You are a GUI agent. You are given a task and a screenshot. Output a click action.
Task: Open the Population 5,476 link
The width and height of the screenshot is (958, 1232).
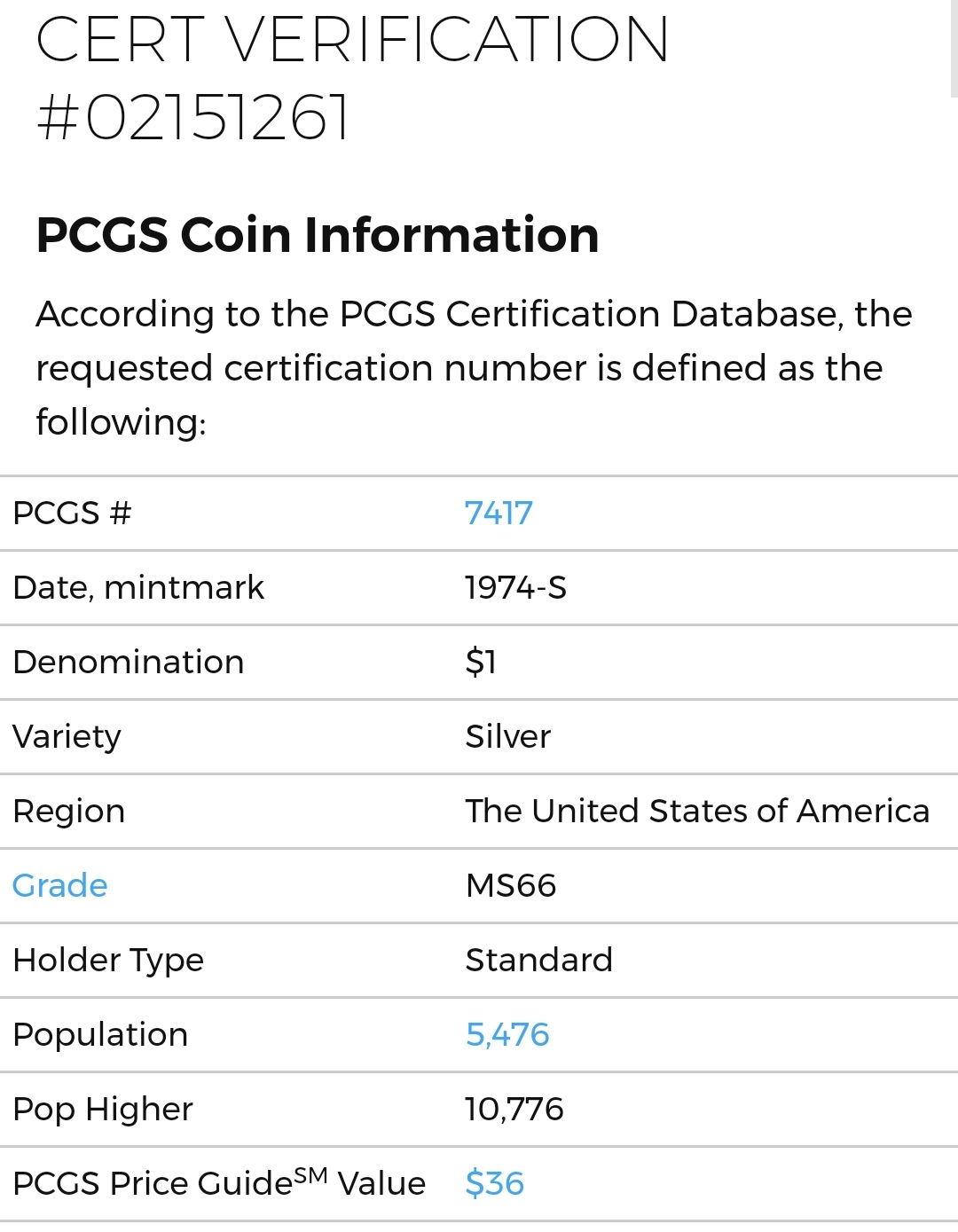point(507,1035)
